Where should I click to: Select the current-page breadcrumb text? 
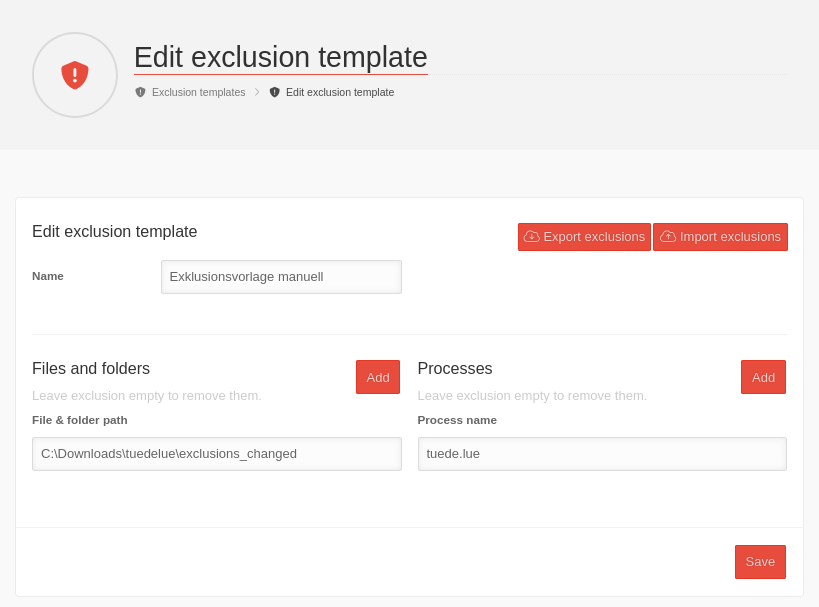340,92
